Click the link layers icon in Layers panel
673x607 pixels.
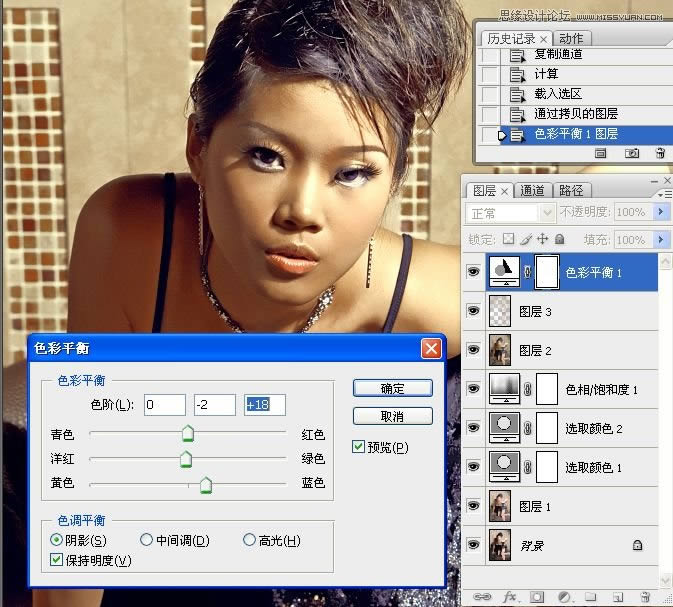click(x=482, y=597)
